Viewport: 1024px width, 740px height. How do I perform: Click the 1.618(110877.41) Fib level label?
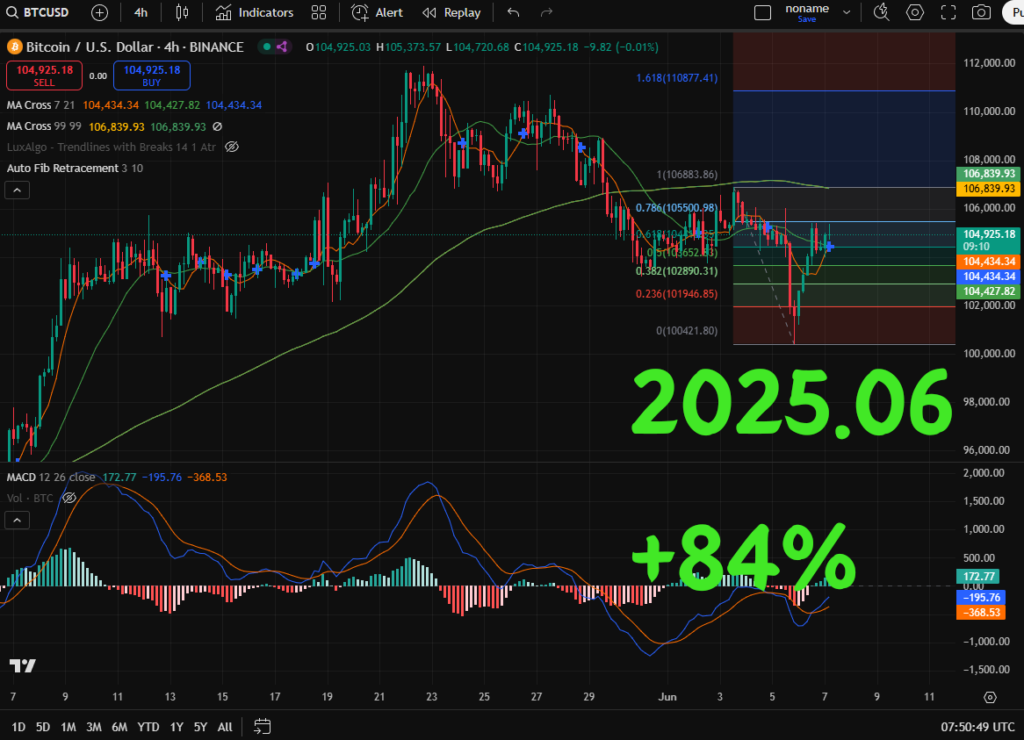677,78
